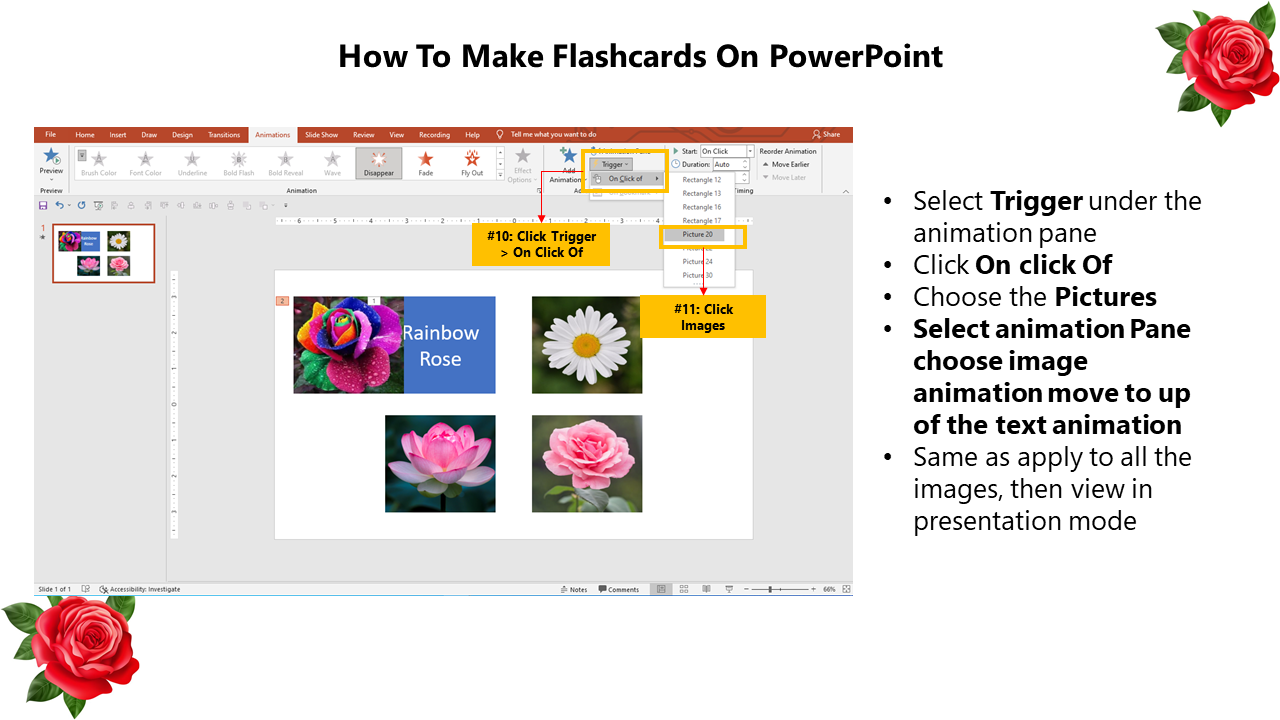Select the Fly Out exit animation
The width and height of the screenshot is (1280, 720).
(472, 164)
